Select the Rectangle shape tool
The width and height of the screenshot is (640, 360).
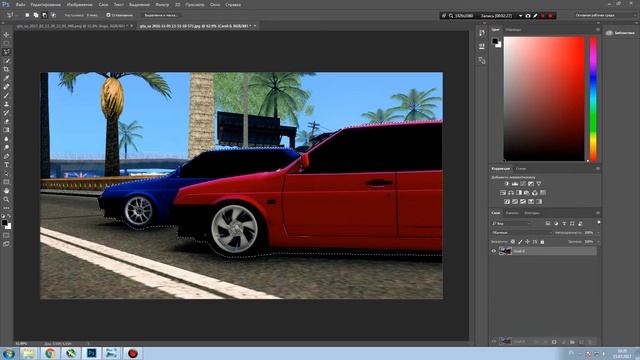click(x=7, y=182)
